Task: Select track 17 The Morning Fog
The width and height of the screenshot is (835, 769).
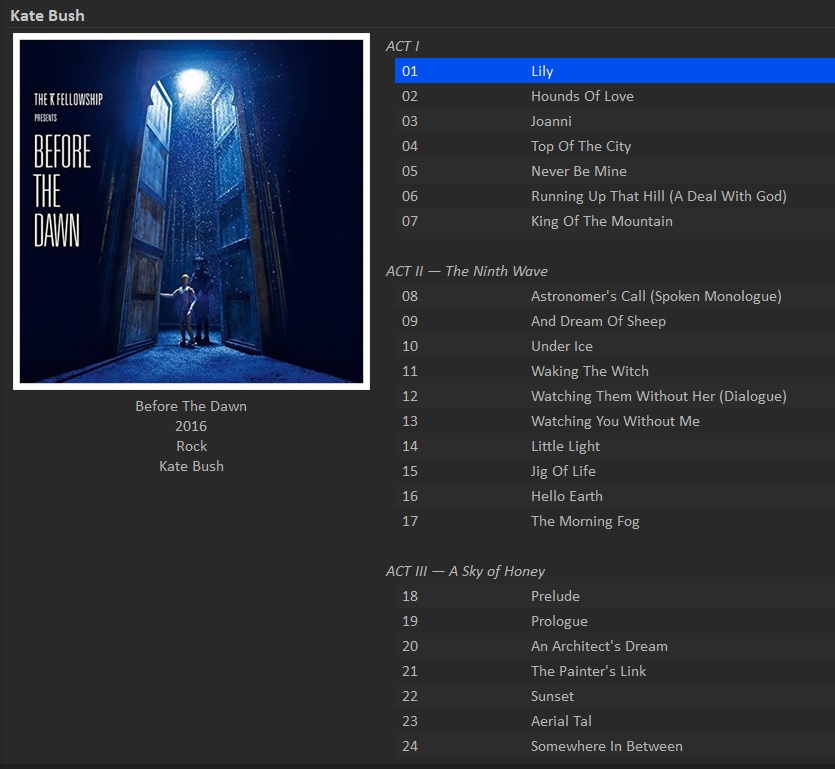Action: 615,521
